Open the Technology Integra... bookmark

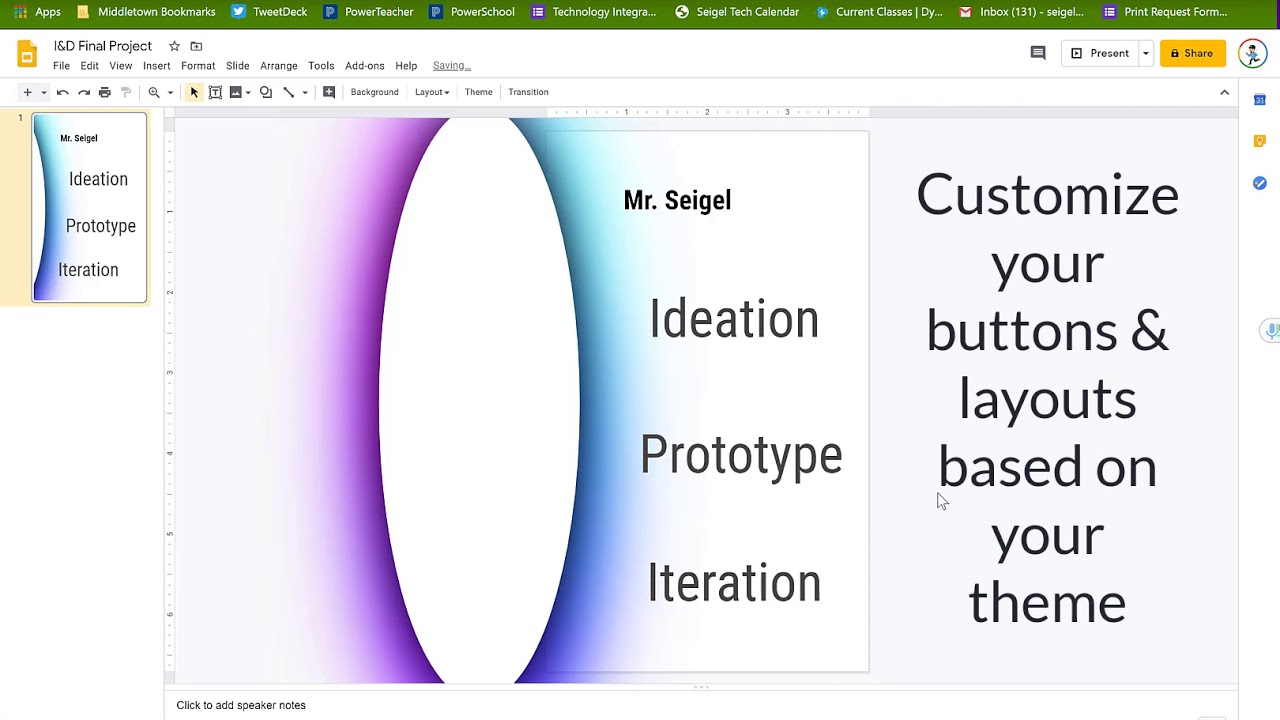(x=594, y=12)
